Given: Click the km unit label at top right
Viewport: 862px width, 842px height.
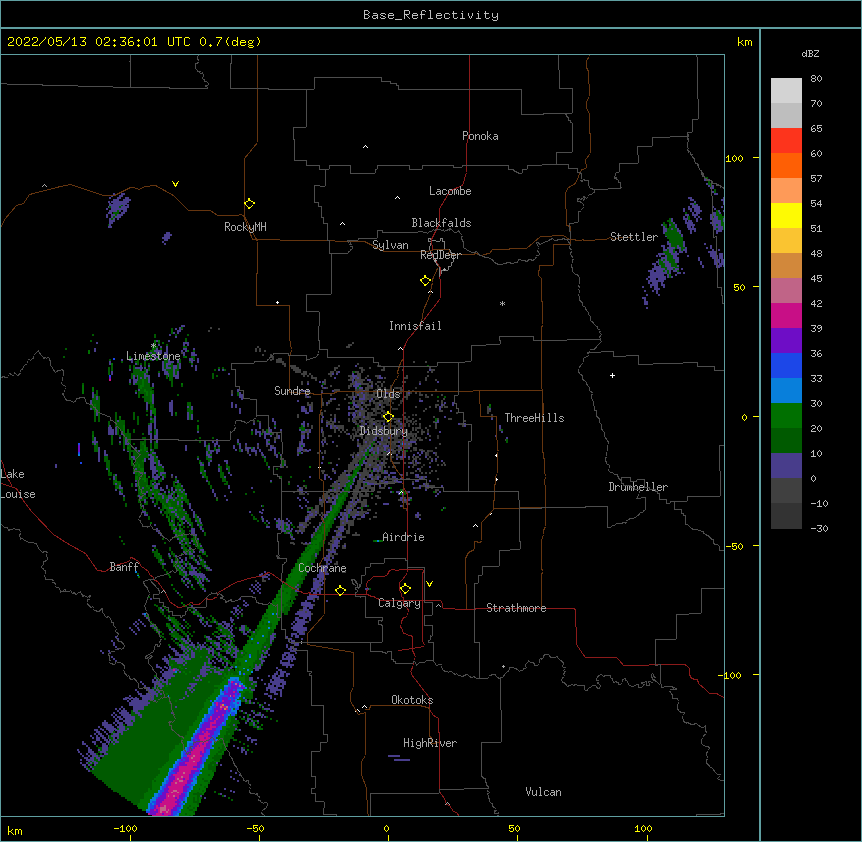Looking at the screenshot, I should click(x=744, y=42).
